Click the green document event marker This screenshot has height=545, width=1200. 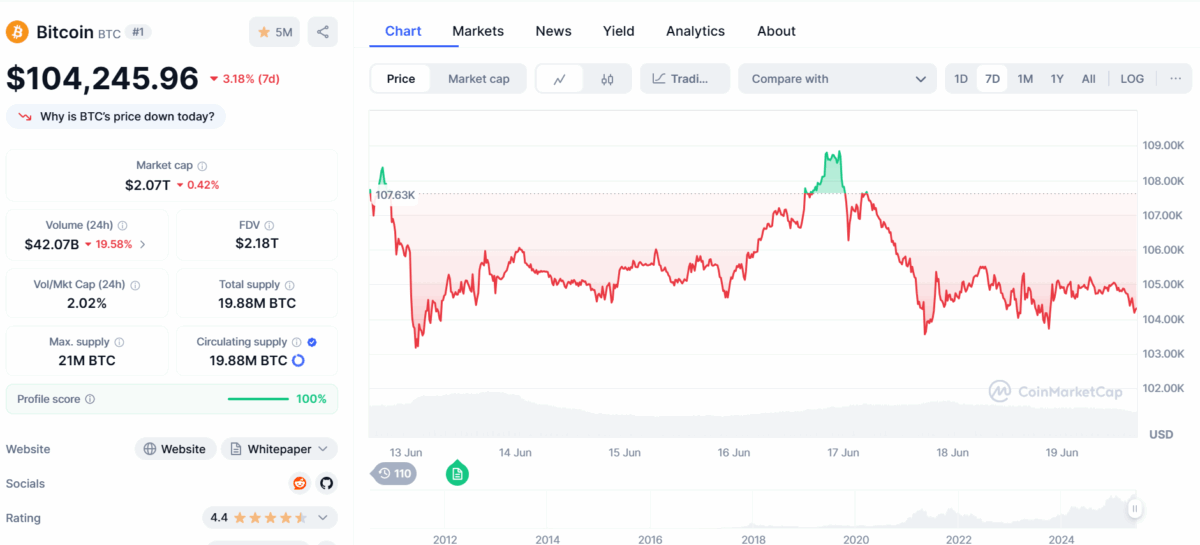click(457, 474)
